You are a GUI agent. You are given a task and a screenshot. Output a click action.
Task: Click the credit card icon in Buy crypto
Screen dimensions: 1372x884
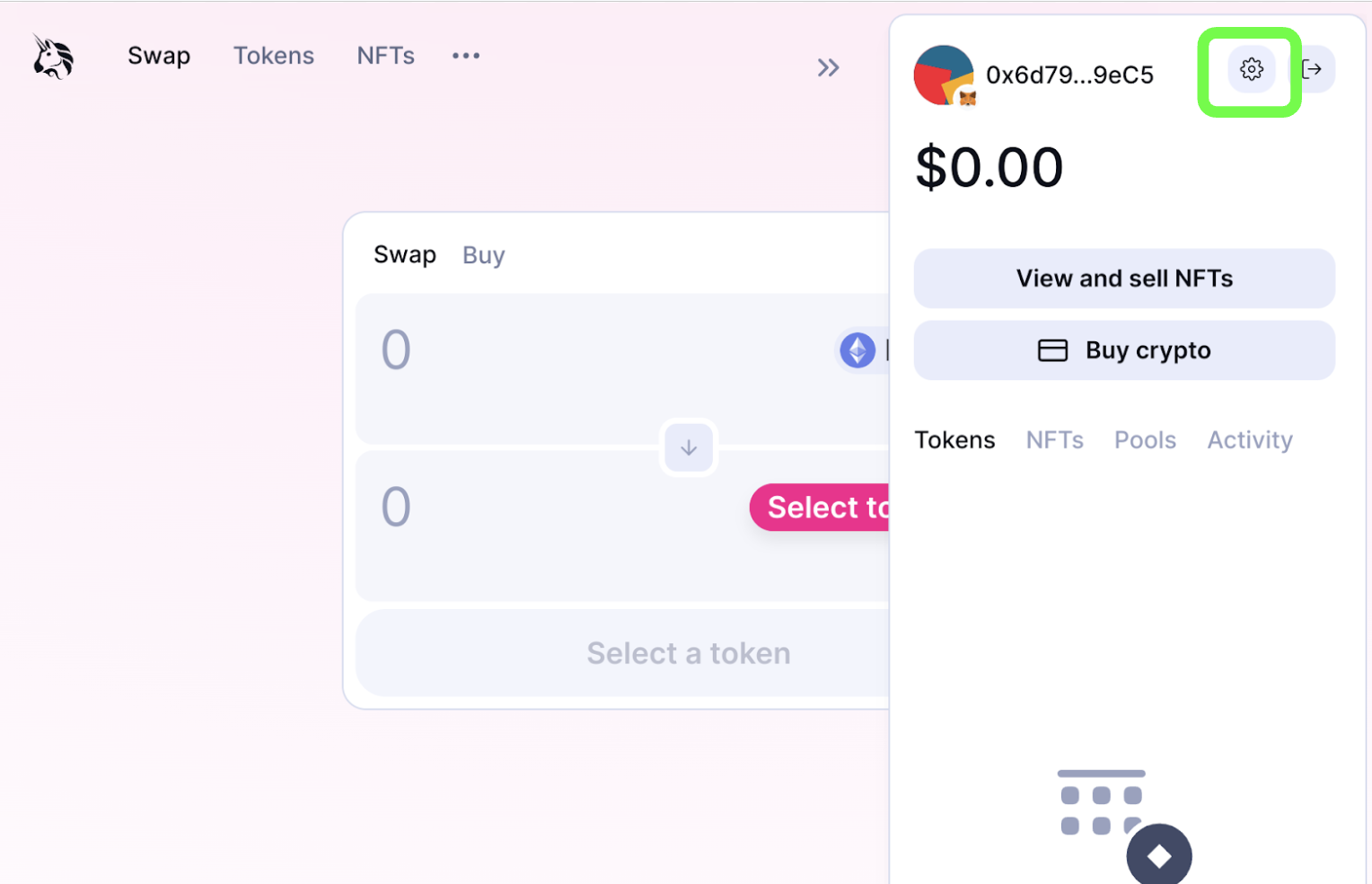pos(1052,350)
